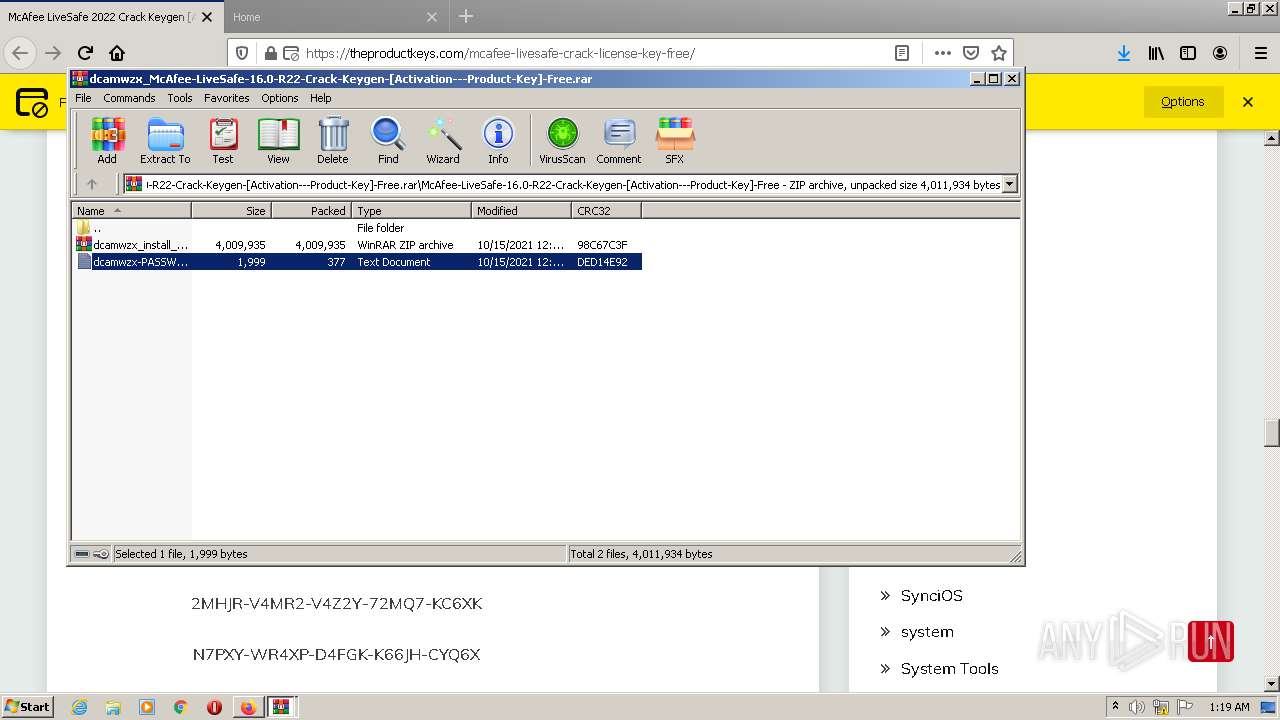The image size is (1280, 720).
Task: Sort by Modified column header
Action: coord(521,211)
